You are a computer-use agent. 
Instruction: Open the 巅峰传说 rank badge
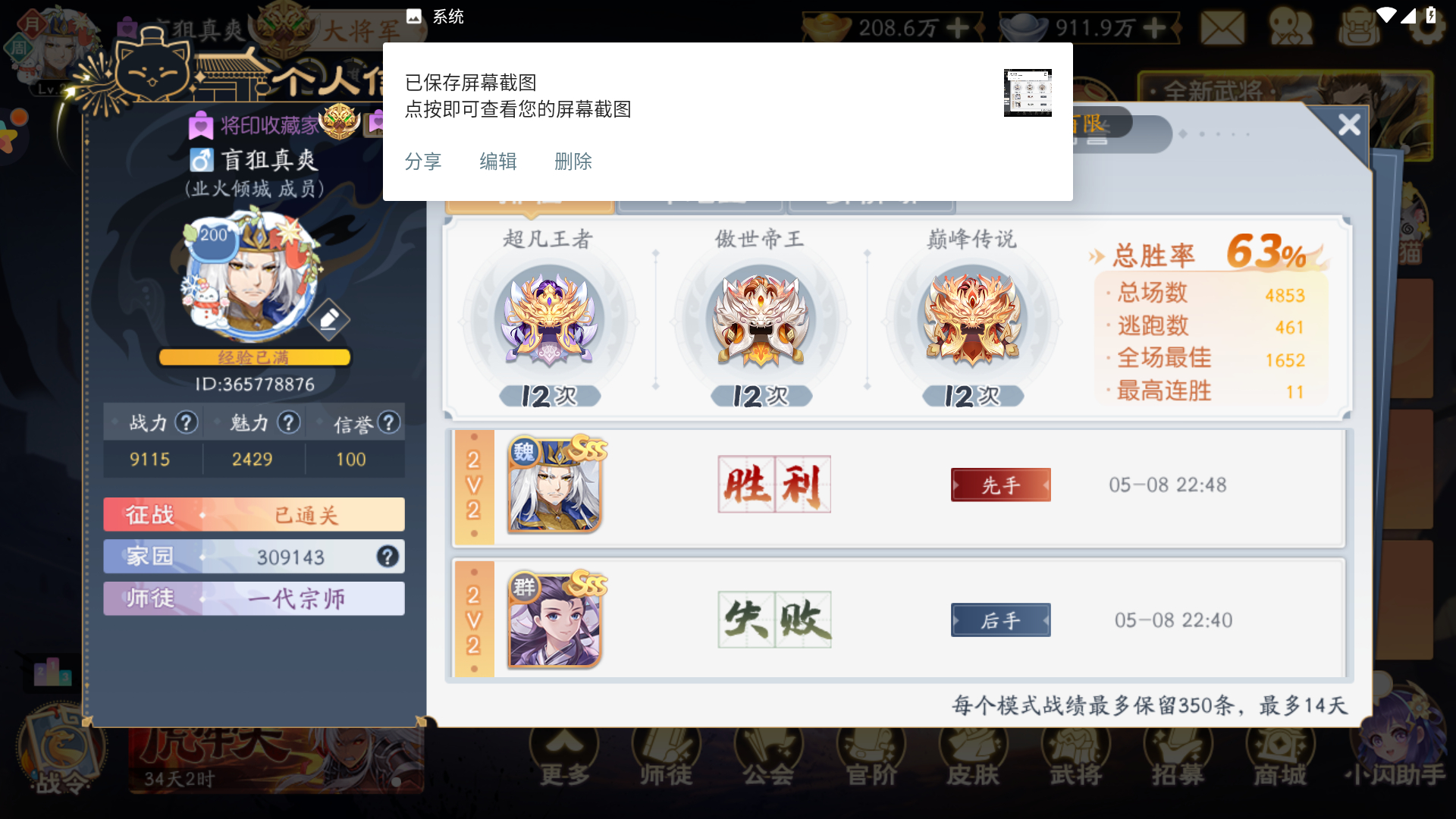tap(972, 318)
